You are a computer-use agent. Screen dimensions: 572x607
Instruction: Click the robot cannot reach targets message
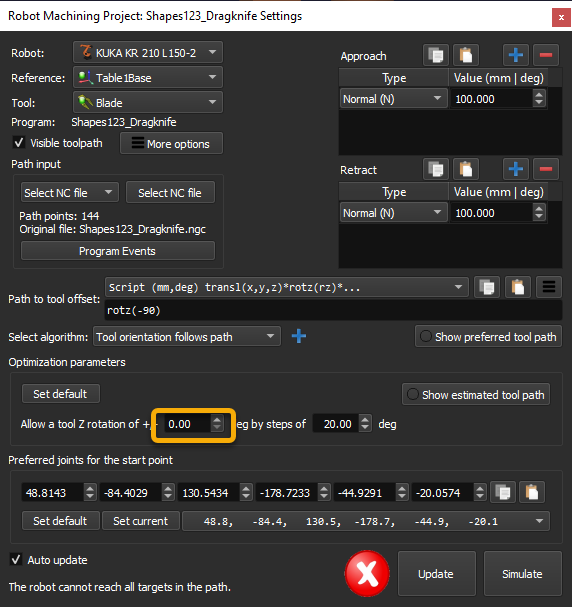120,587
